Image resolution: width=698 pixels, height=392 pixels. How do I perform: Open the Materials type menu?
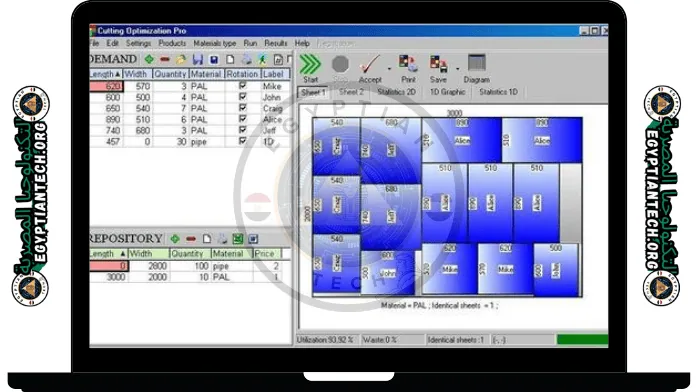pyautogui.click(x=215, y=43)
